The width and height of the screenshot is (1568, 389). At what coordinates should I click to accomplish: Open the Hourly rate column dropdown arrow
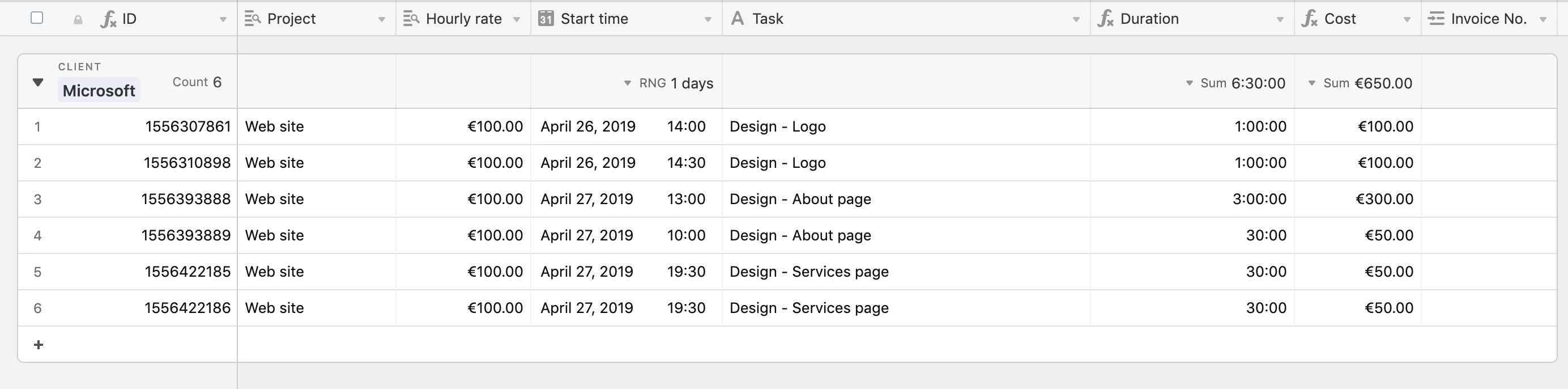pos(516,19)
